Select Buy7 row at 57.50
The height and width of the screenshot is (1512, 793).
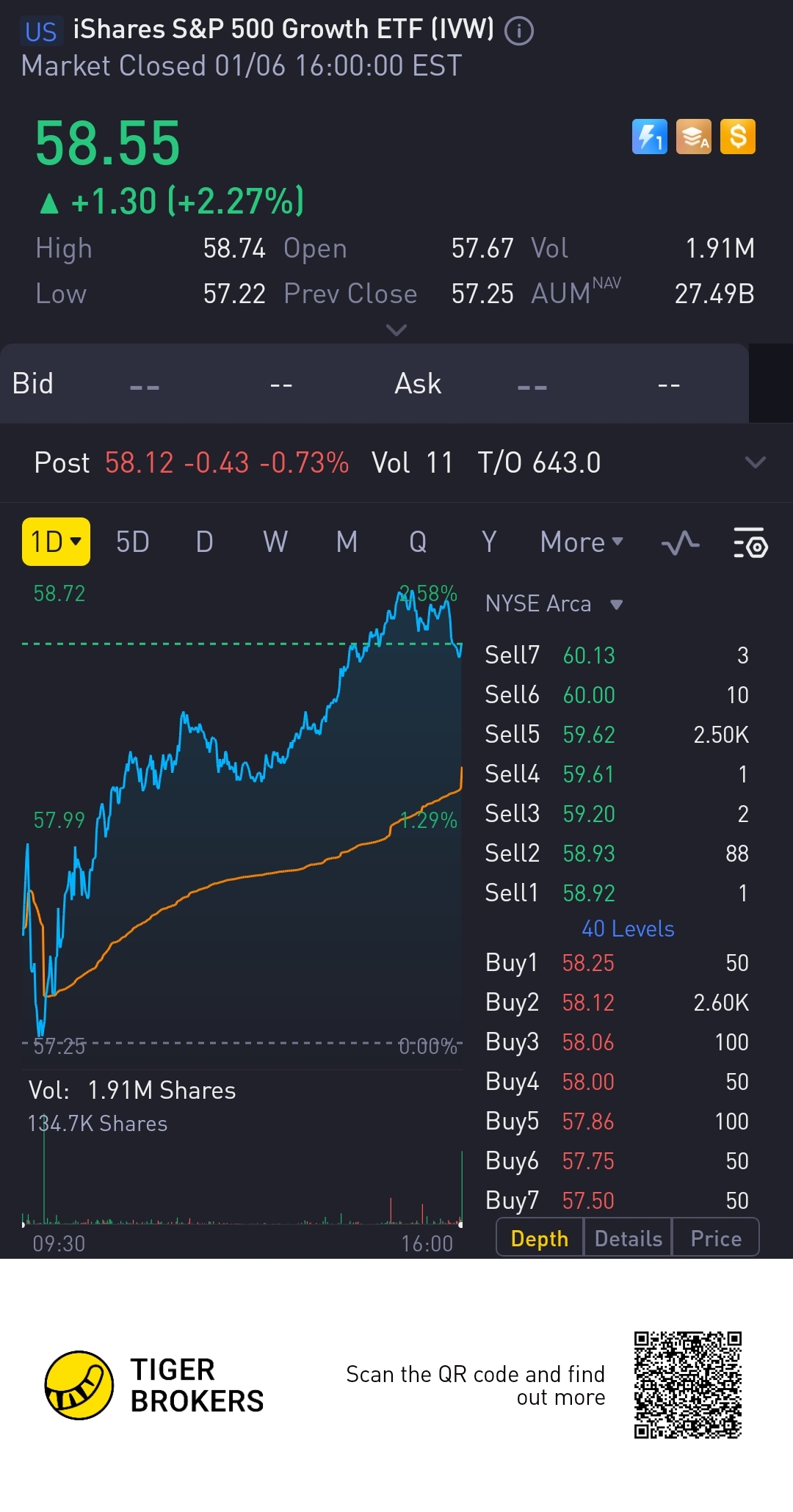617,1200
